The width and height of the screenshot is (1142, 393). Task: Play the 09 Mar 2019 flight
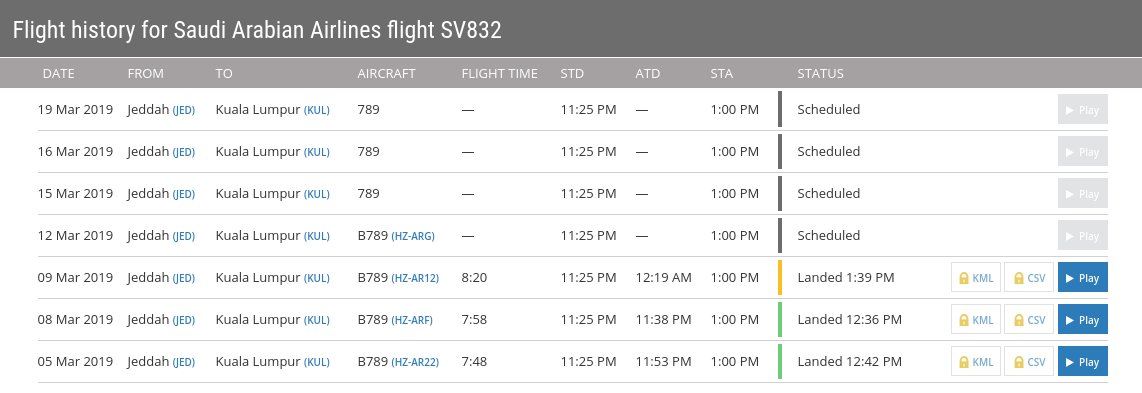[1082, 277]
